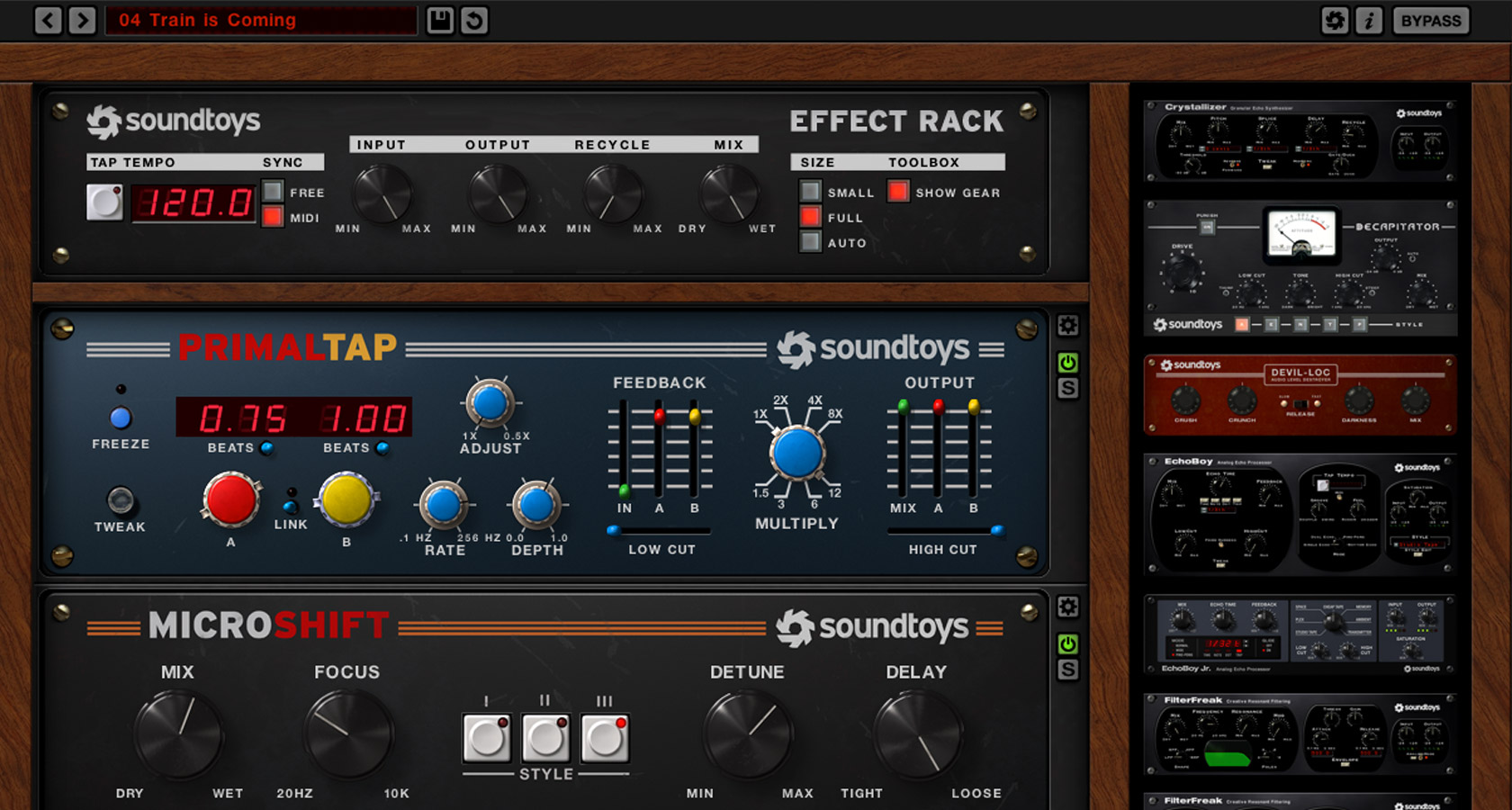Click OUTPUT MIX fader

point(903,408)
